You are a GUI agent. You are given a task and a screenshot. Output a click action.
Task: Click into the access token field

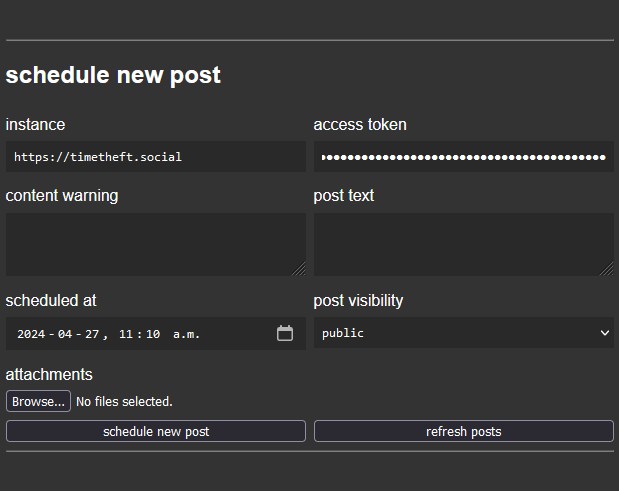463,157
